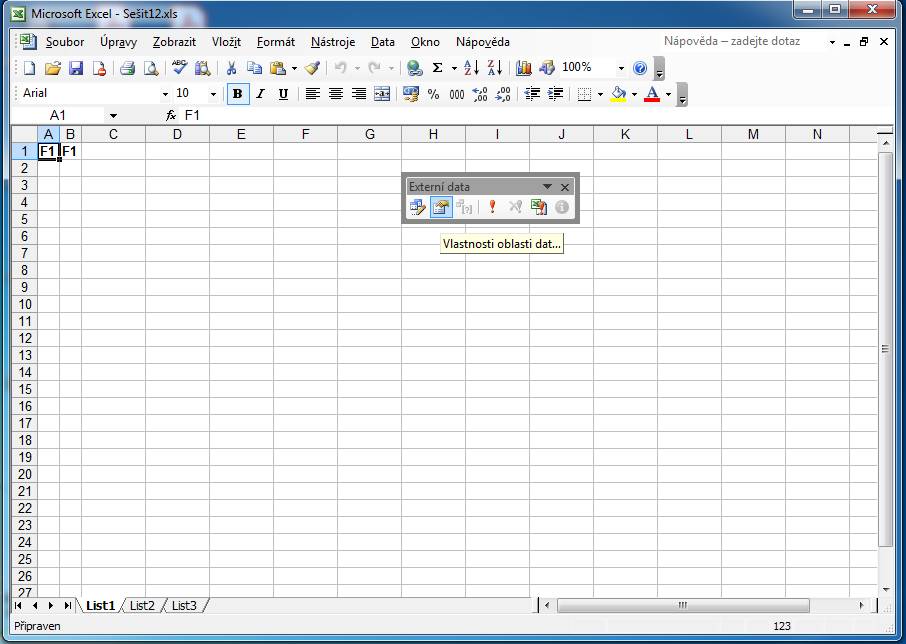
Task: Sort descending Z to A
Action: pos(495,68)
